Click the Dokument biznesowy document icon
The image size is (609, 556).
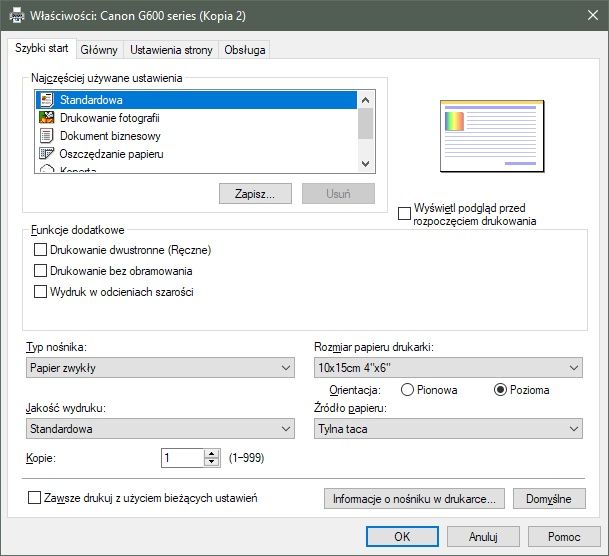coord(47,136)
